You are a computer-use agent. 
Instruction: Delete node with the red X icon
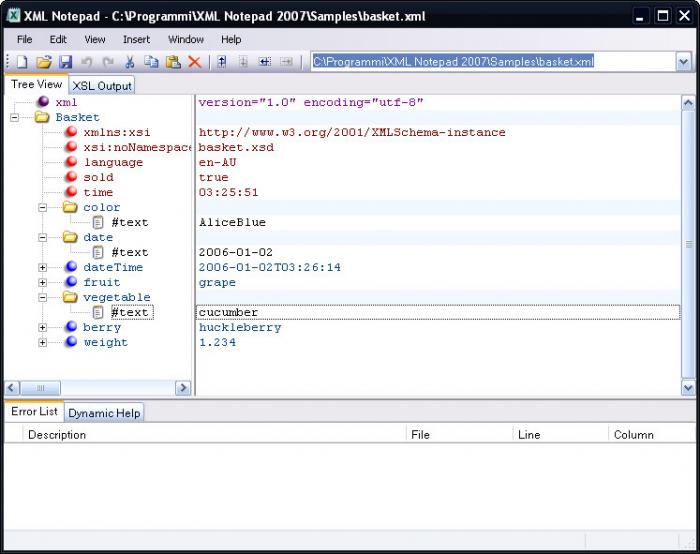(x=195, y=62)
